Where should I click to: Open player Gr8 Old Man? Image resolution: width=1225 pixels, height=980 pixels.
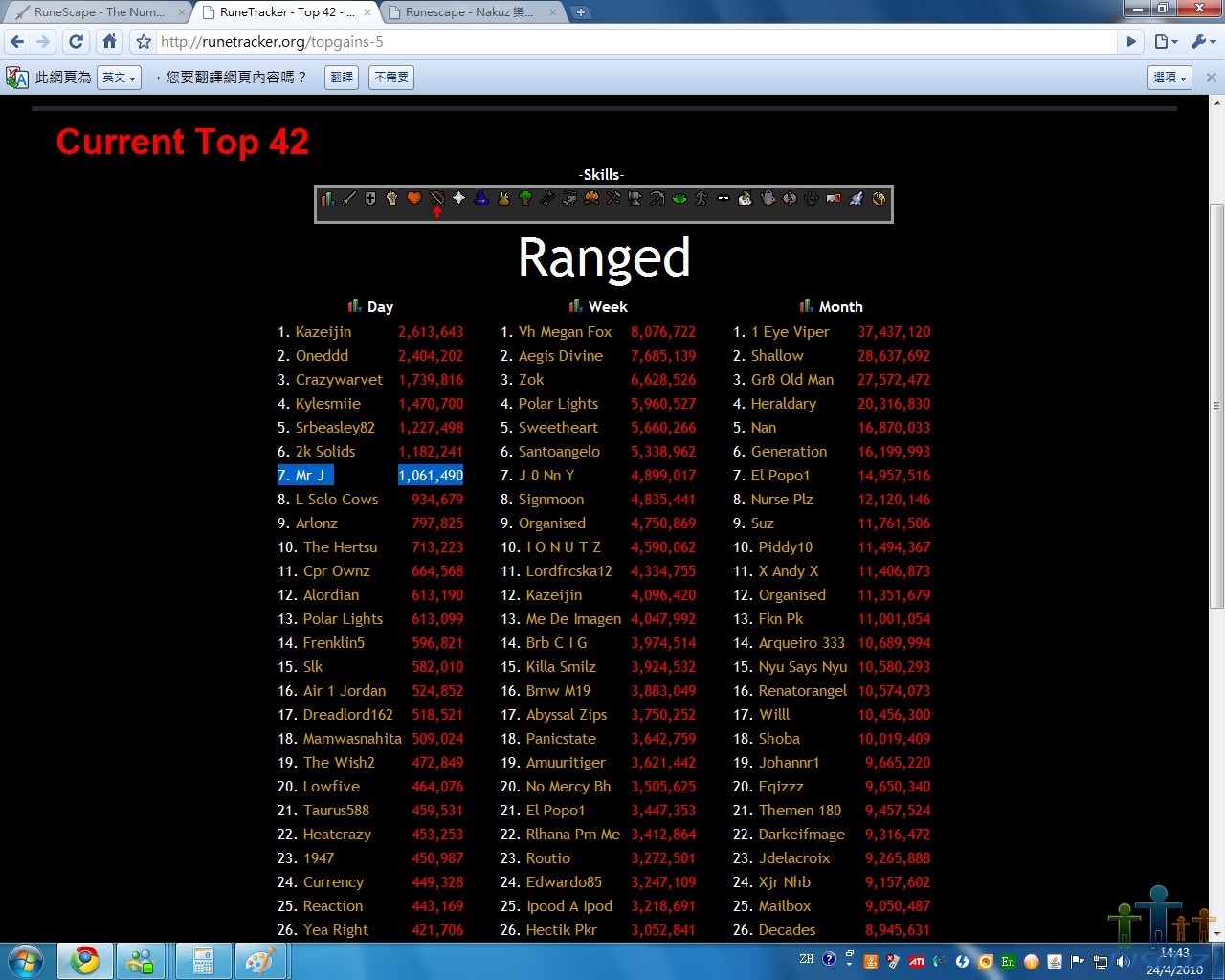792,380
